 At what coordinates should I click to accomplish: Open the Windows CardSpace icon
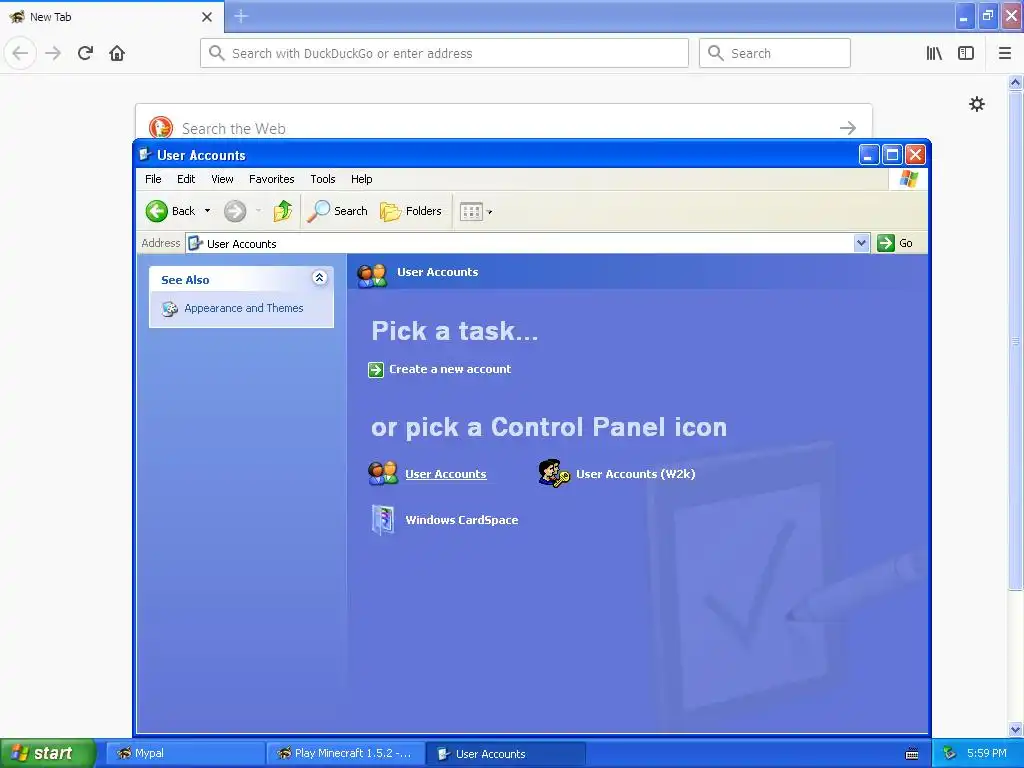383,520
